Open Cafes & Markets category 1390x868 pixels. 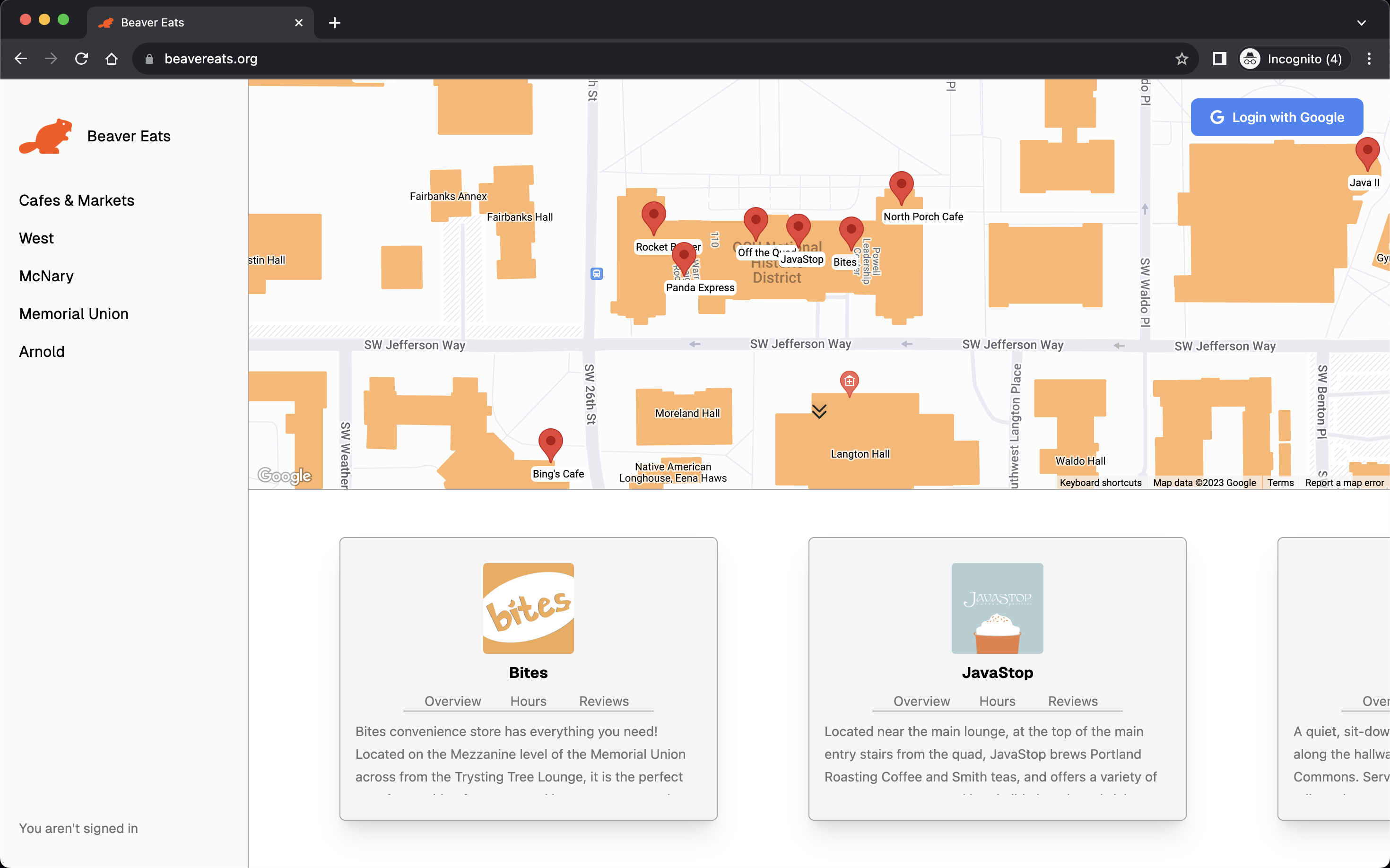click(77, 200)
